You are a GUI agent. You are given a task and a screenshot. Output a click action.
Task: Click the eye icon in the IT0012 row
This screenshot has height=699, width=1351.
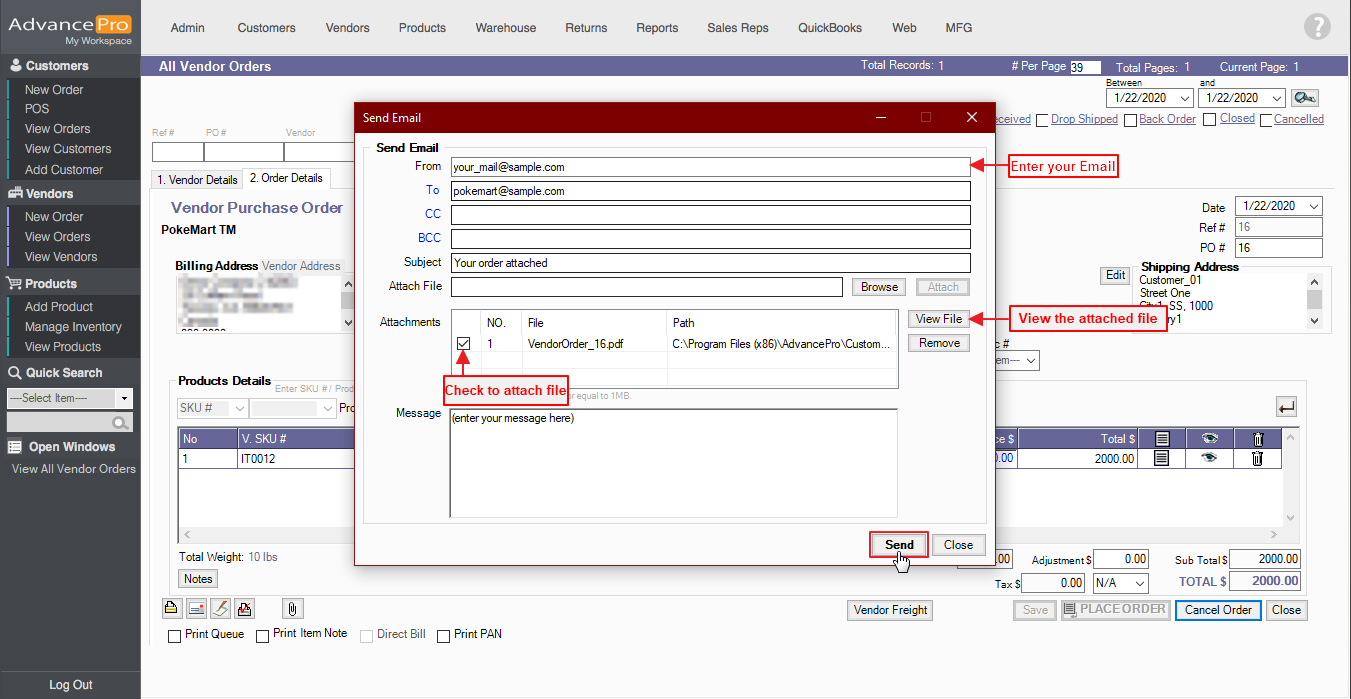pos(1209,458)
